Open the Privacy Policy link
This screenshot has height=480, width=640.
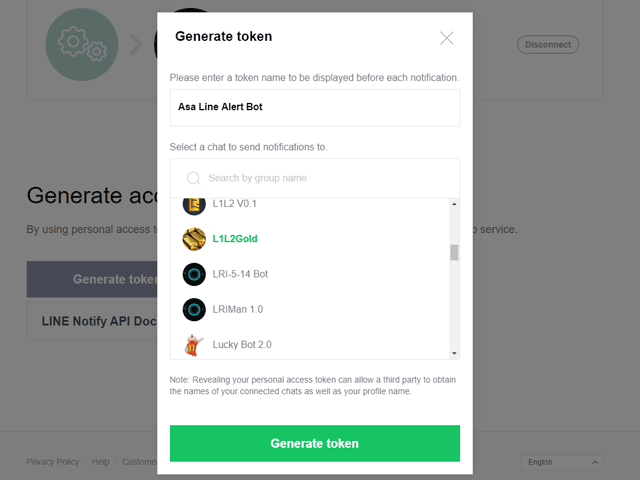pyautogui.click(x=53, y=462)
